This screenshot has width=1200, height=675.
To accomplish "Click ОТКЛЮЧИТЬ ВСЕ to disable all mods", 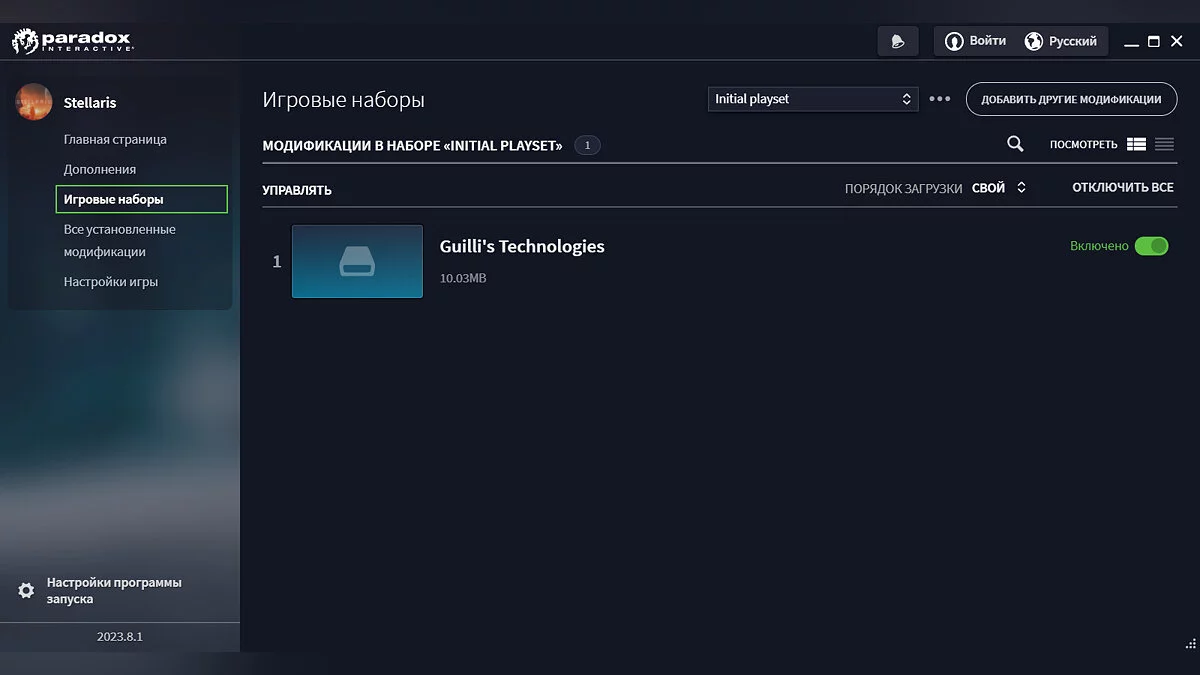I will click(1123, 188).
